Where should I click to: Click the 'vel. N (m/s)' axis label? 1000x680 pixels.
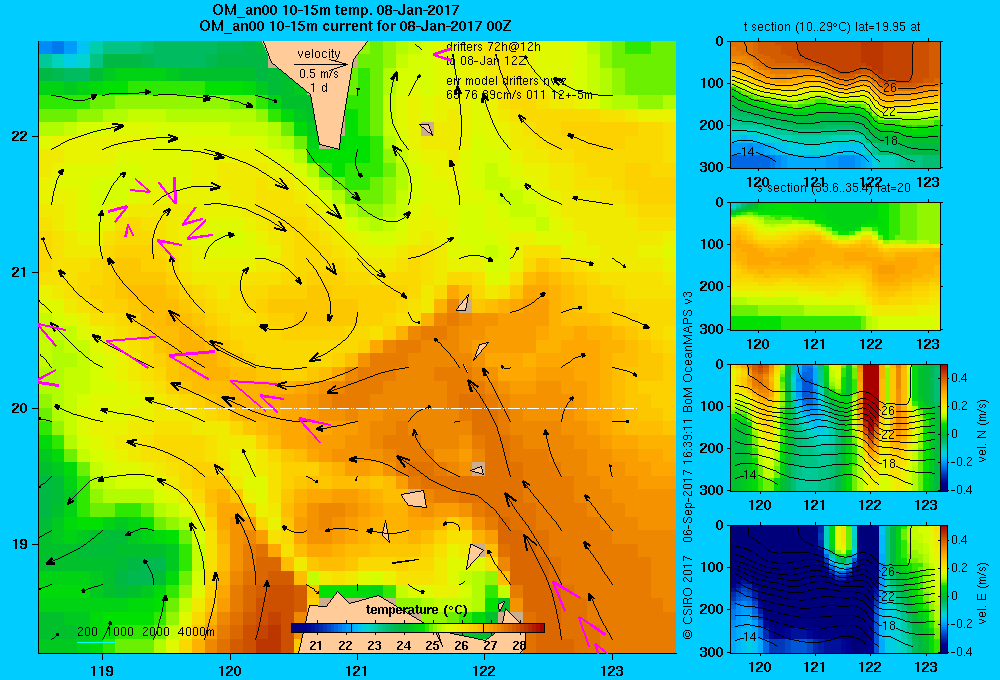[983, 430]
